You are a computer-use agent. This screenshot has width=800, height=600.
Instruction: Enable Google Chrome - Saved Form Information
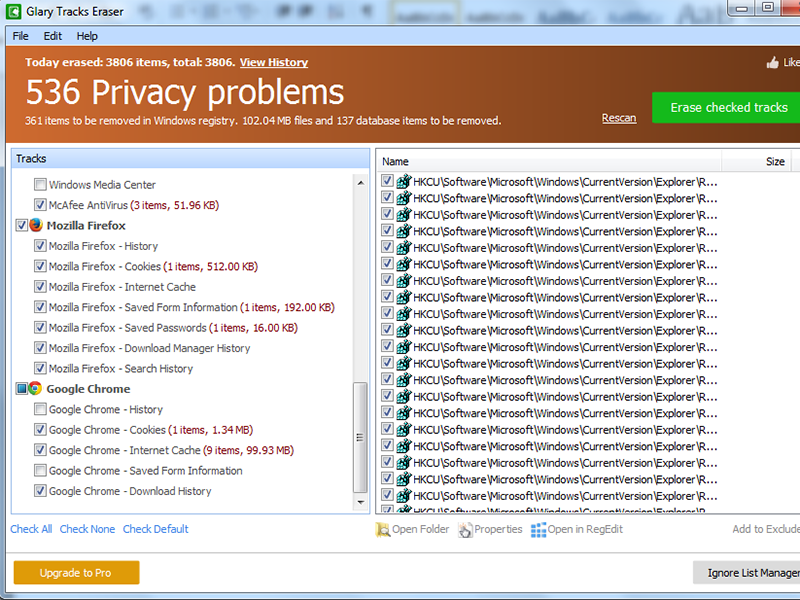[40, 470]
